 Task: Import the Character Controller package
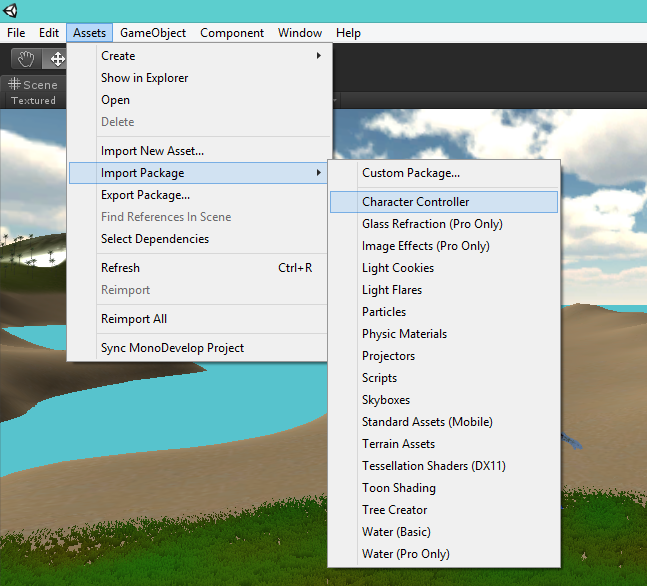pyautogui.click(x=444, y=202)
